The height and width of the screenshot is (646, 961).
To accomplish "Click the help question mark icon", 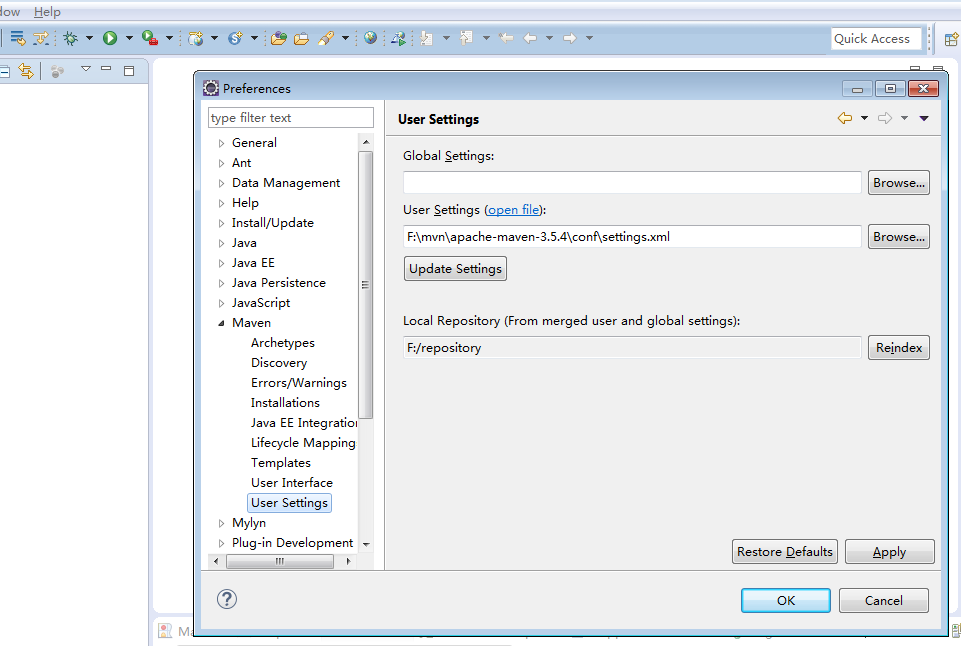I will click(x=227, y=599).
